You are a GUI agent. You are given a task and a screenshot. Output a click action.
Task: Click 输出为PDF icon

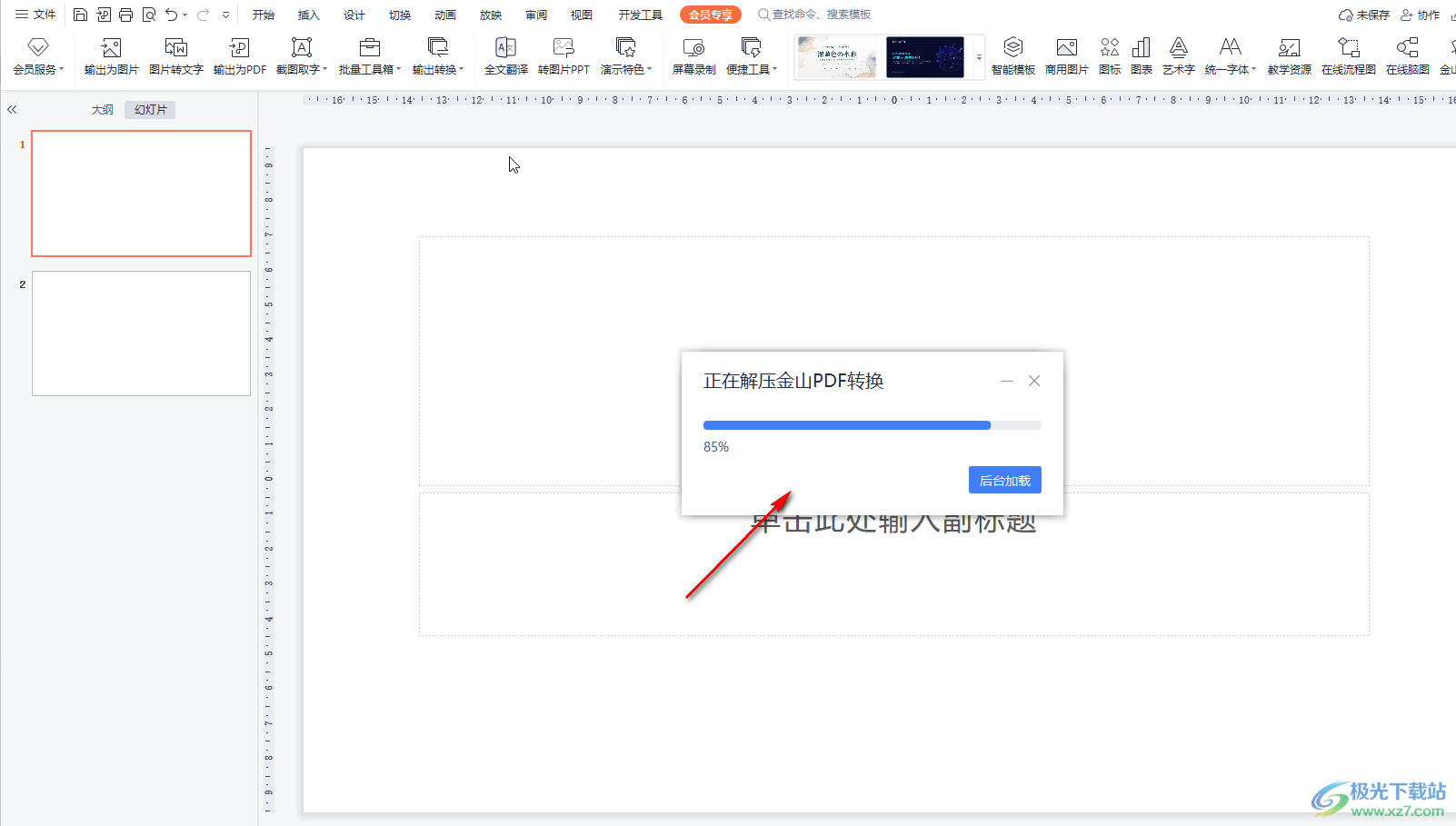[x=240, y=56]
